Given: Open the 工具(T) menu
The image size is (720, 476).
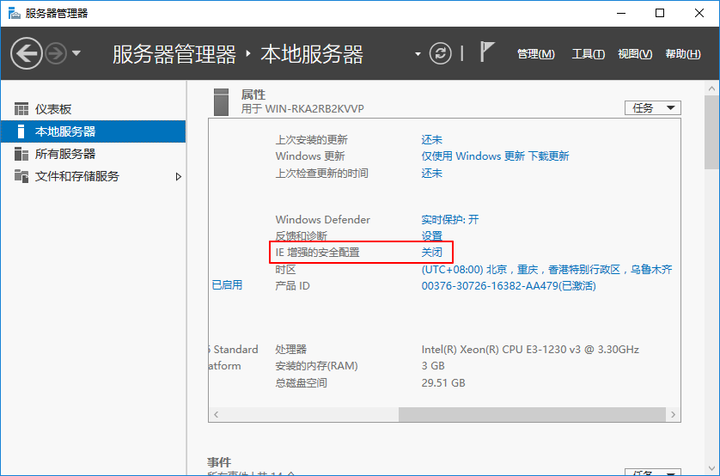Looking at the screenshot, I should [x=588, y=54].
